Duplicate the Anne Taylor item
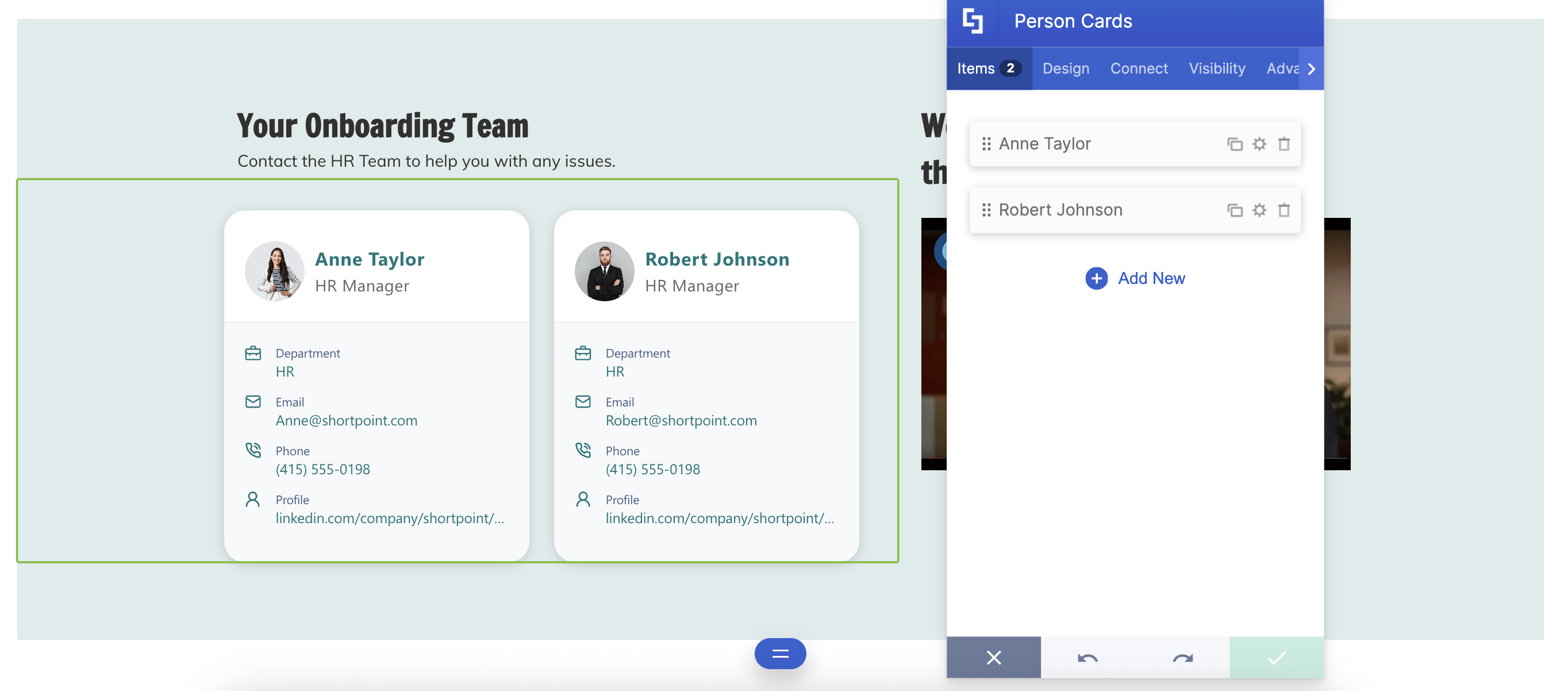Image resolution: width=1568 pixels, height=691 pixels. (1234, 144)
